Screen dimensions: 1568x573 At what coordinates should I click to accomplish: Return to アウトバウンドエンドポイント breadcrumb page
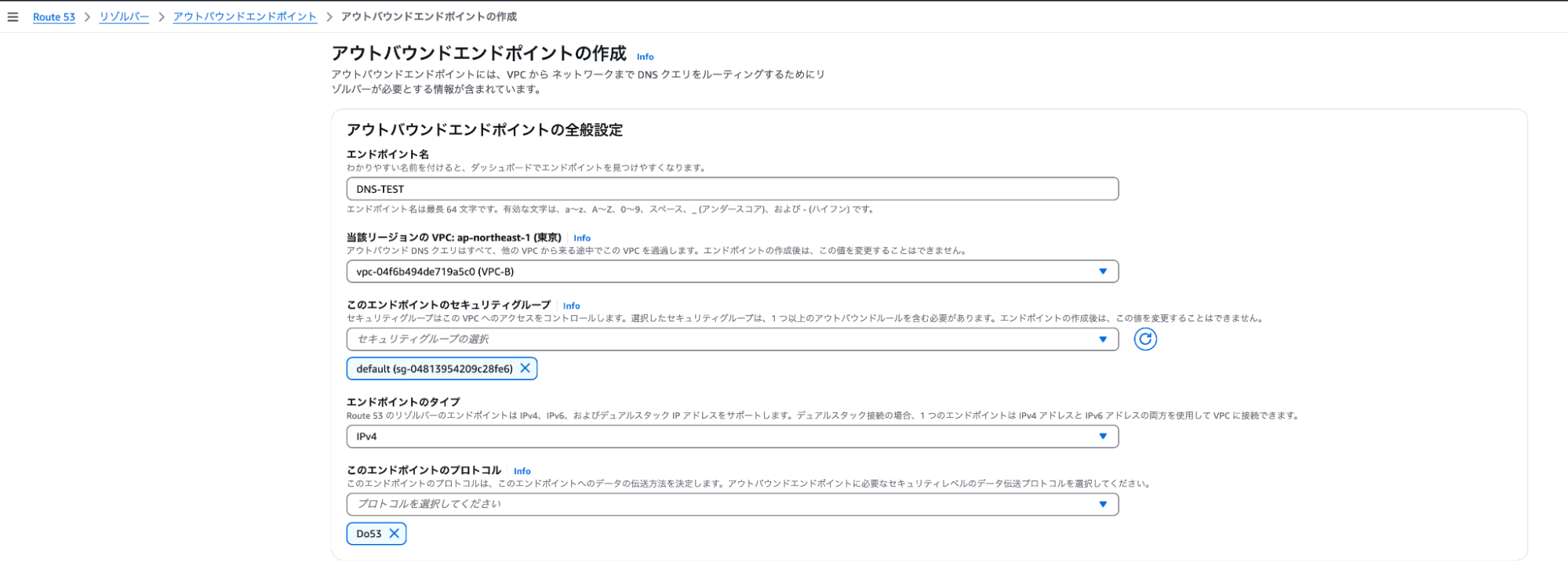tap(245, 16)
